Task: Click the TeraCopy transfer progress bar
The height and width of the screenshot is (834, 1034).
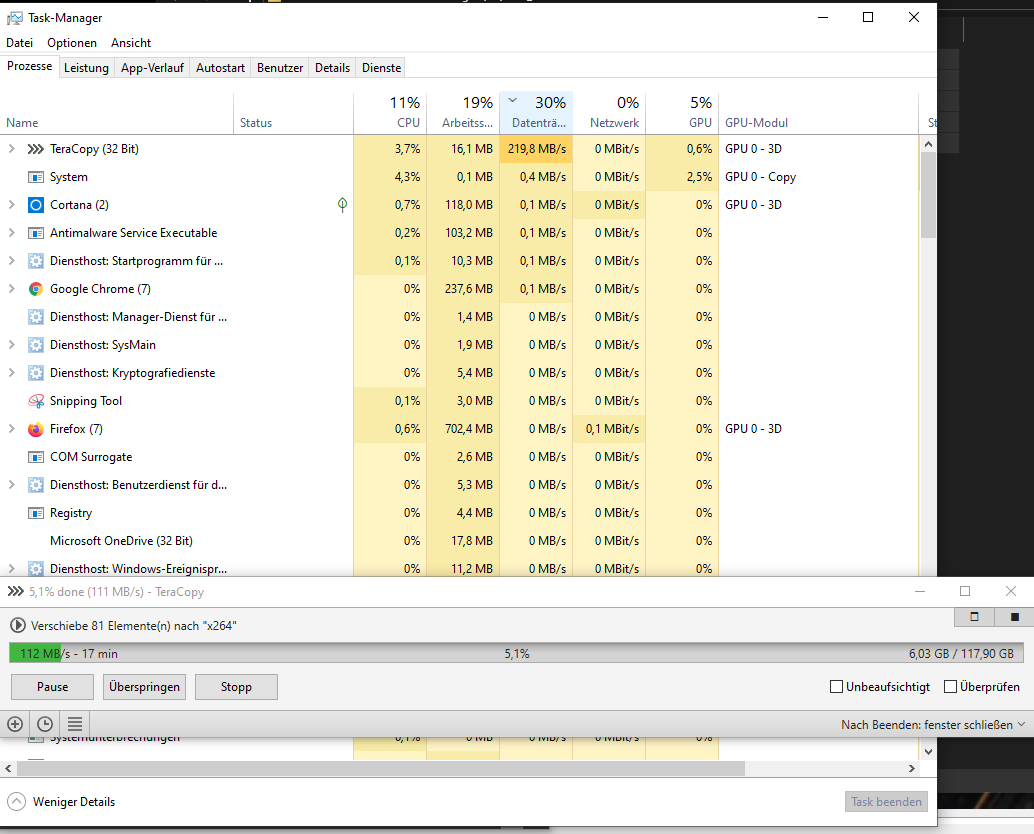Action: click(516, 653)
